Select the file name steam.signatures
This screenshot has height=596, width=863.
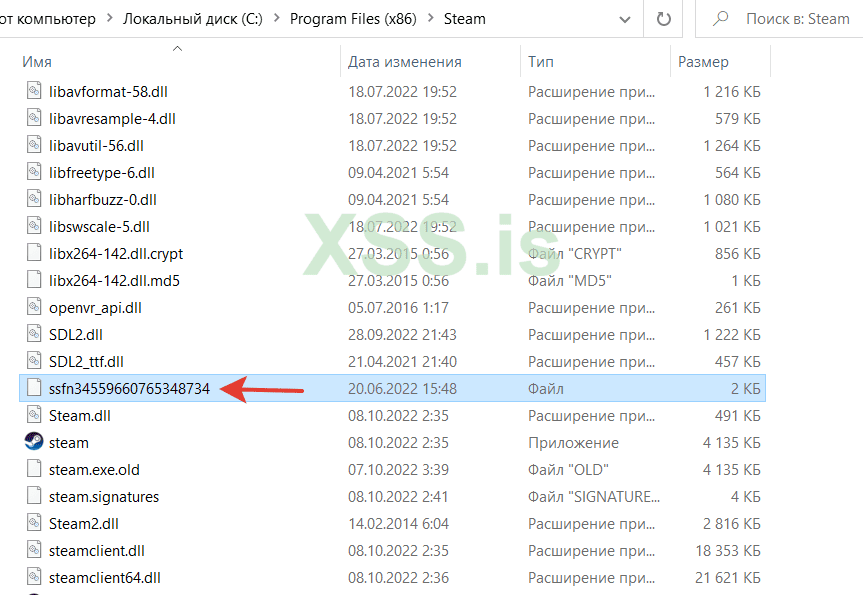[x=103, y=496]
